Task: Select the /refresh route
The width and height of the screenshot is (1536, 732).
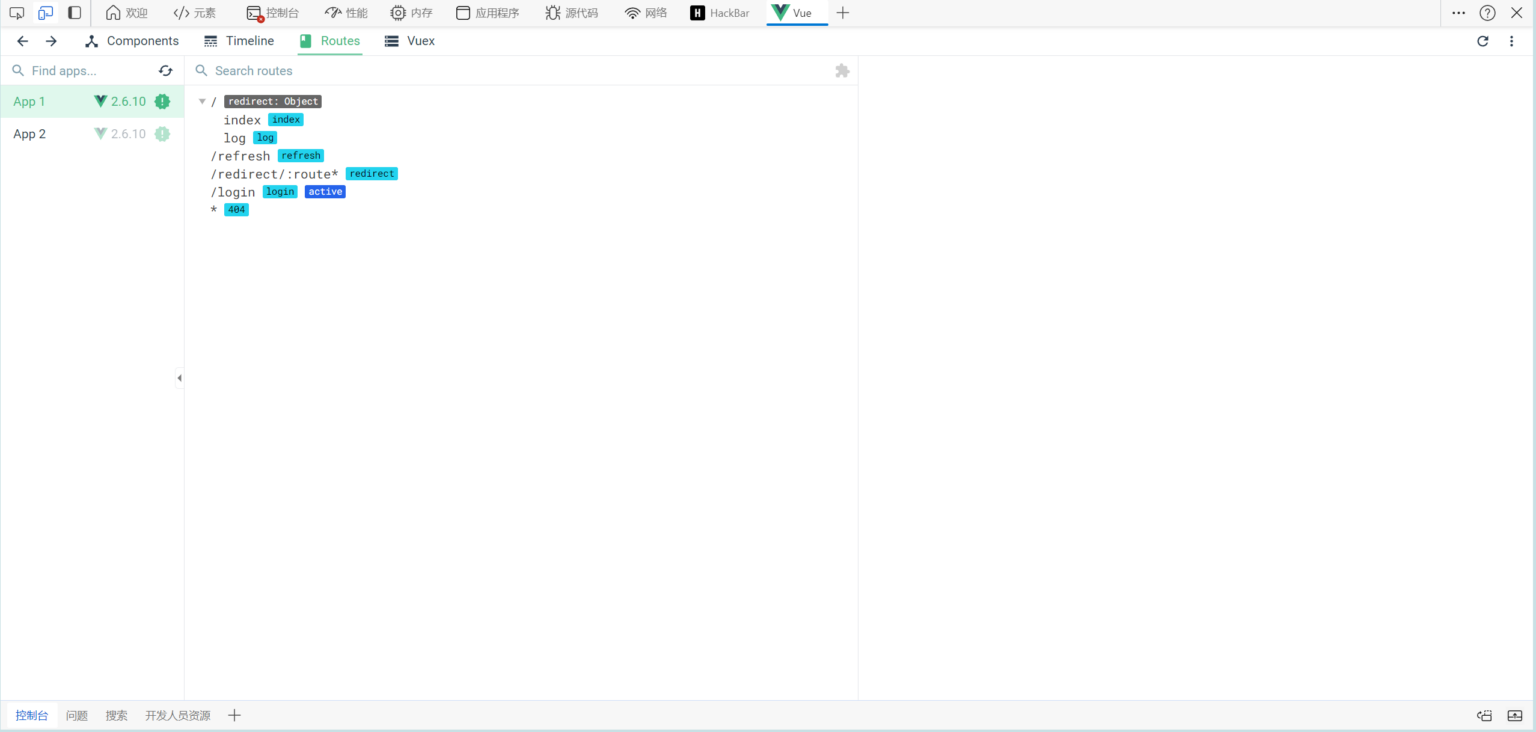Action: 240,156
